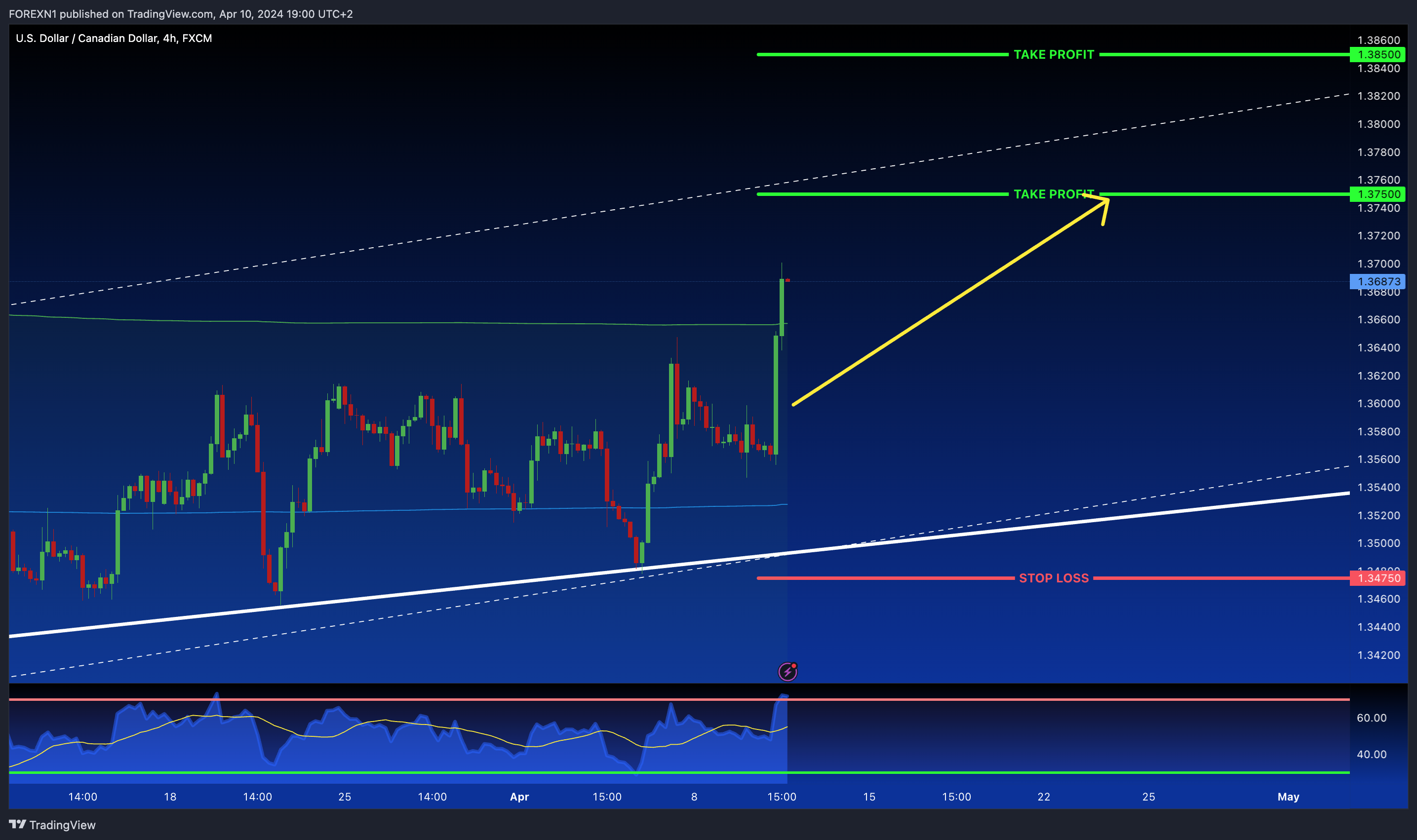
Task: Click the 1.38500 take profit price label
Action: click(1378, 54)
